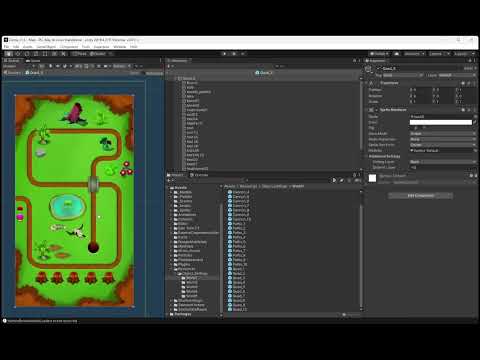Select the Move tool in toolbar
480x360 pixels.
pos(18,54)
